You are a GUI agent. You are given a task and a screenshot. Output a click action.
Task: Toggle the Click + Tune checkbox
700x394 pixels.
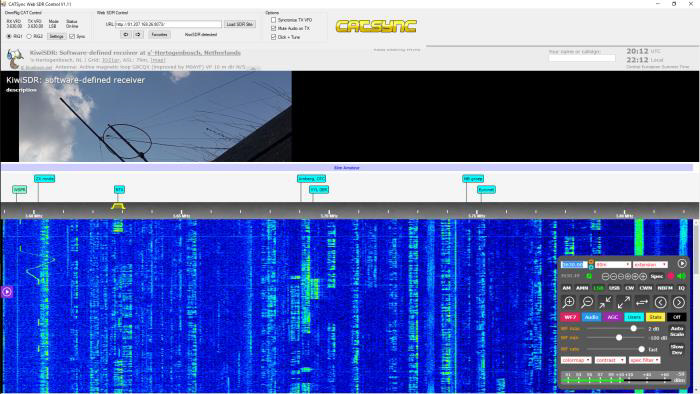click(273, 37)
